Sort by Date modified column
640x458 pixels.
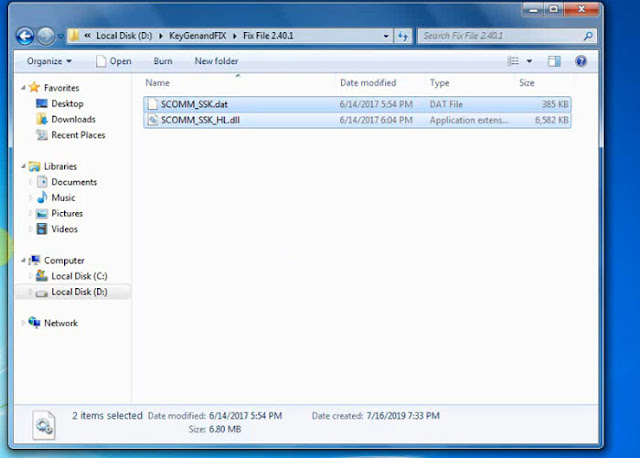pyautogui.click(x=368, y=83)
